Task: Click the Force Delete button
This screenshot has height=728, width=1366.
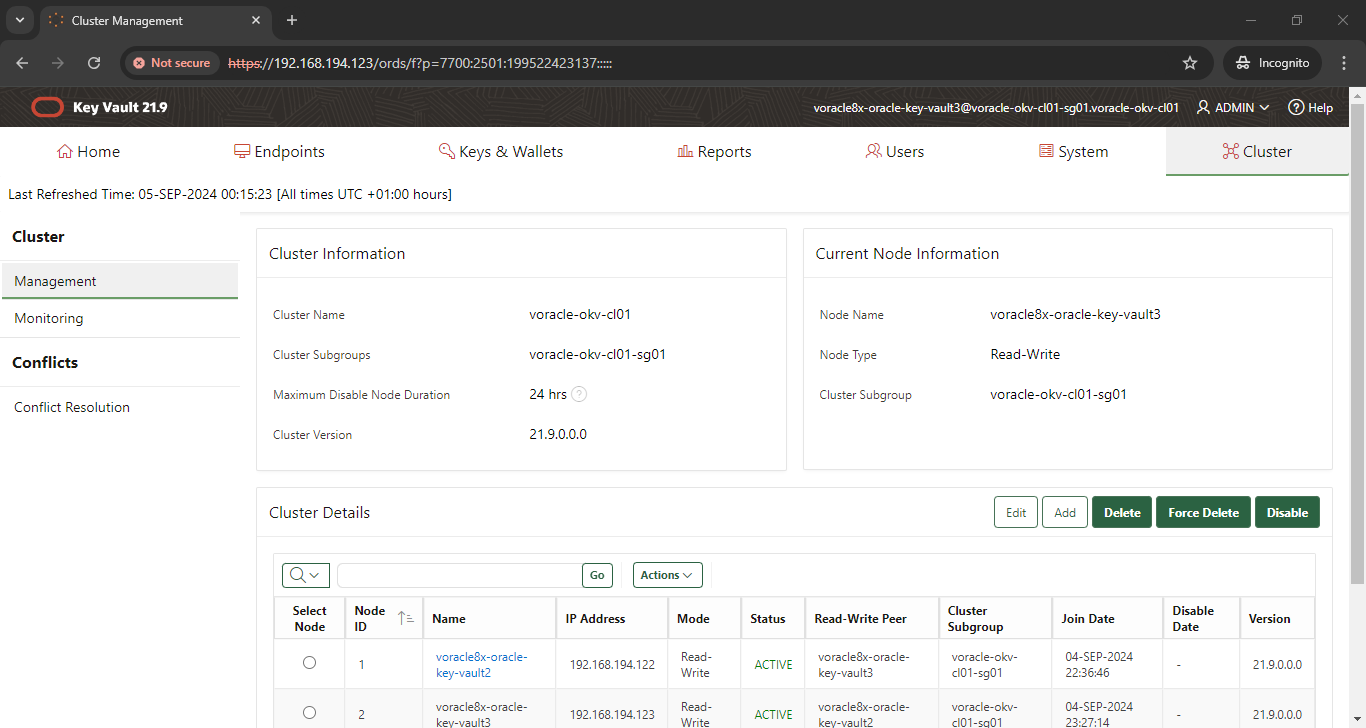Action: tap(1203, 512)
